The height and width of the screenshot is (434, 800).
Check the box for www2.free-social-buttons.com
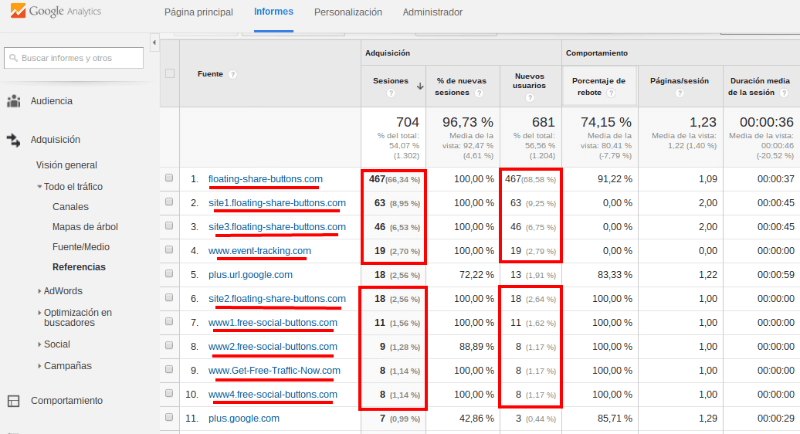(x=169, y=346)
